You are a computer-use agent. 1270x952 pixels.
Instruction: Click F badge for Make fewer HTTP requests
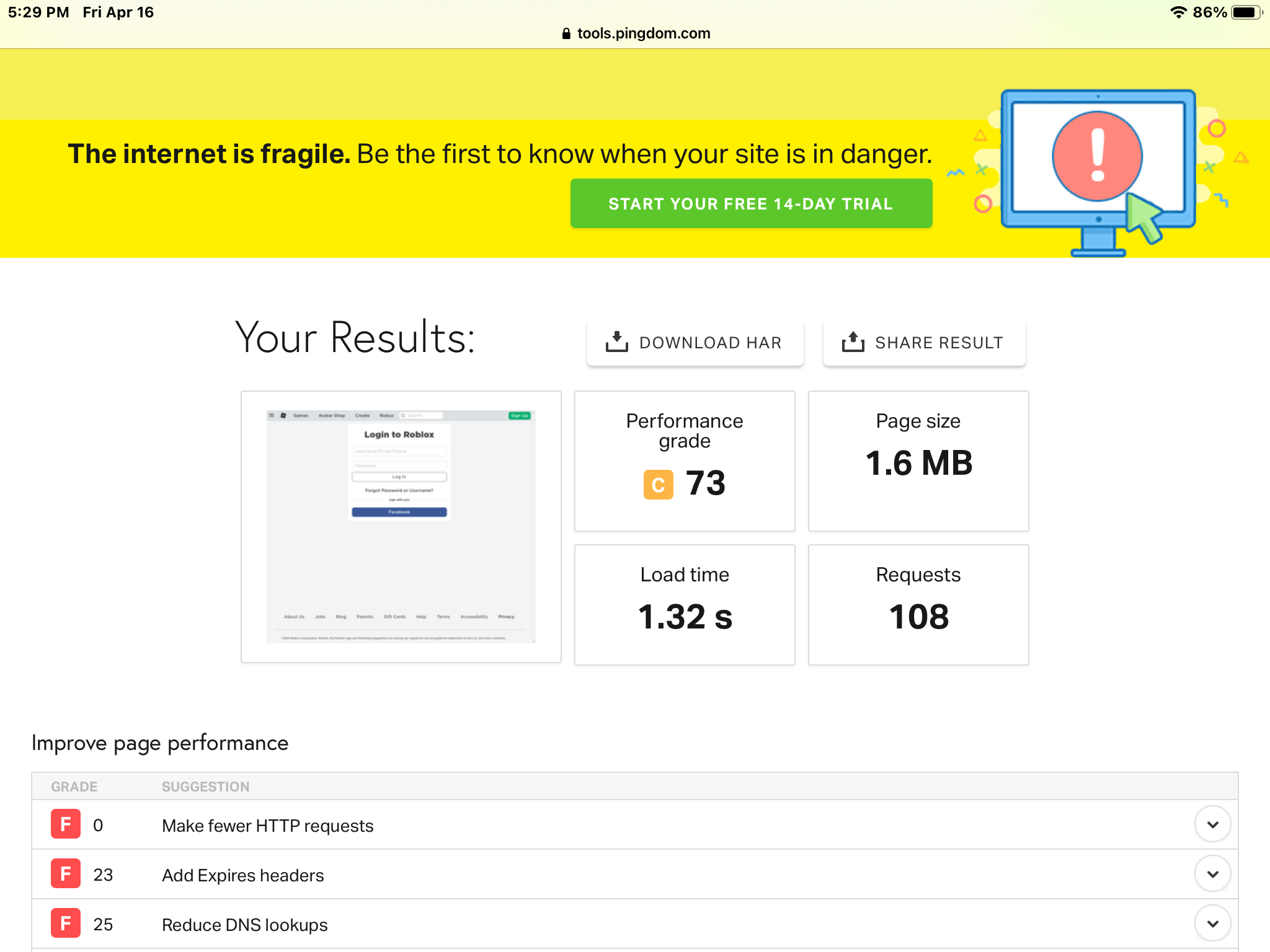pos(66,824)
